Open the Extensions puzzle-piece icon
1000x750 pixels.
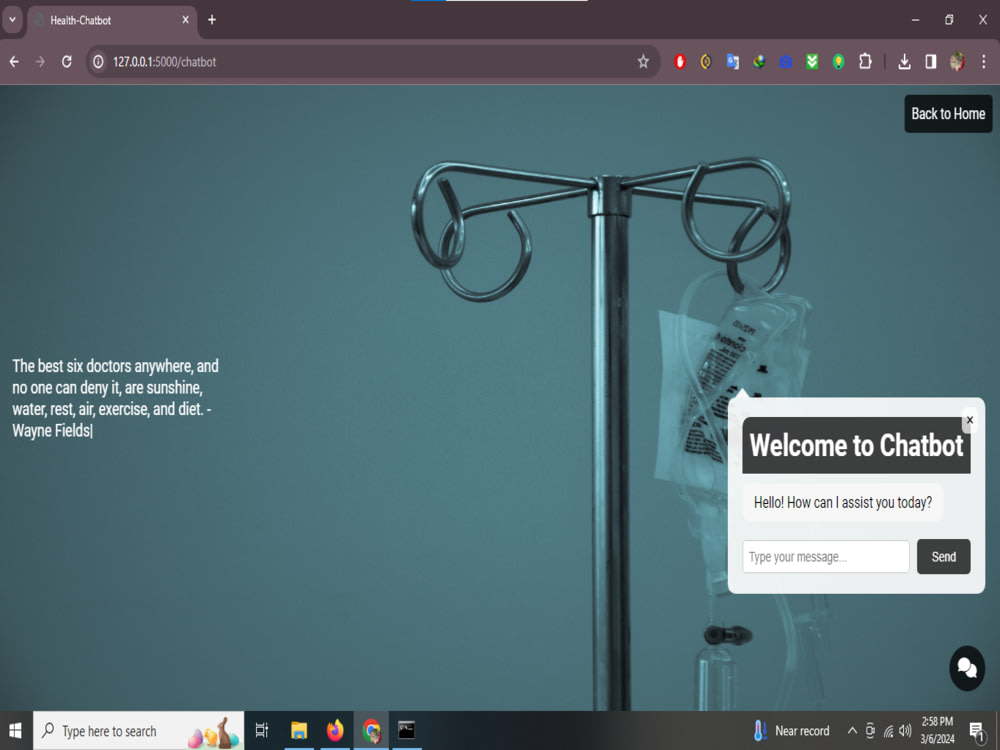tap(865, 61)
